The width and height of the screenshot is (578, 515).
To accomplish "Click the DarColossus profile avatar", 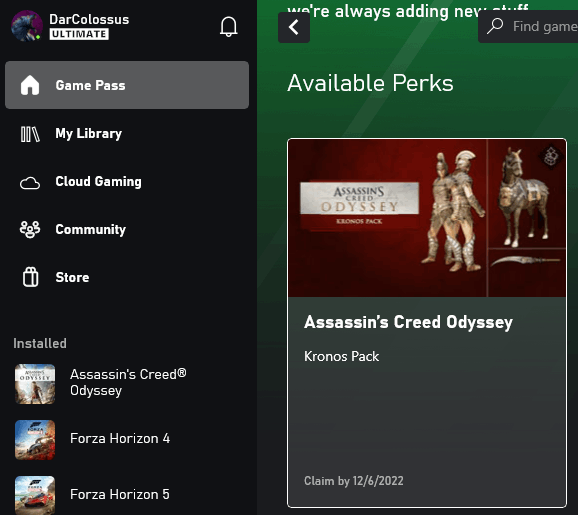I will (x=27, y=26).
